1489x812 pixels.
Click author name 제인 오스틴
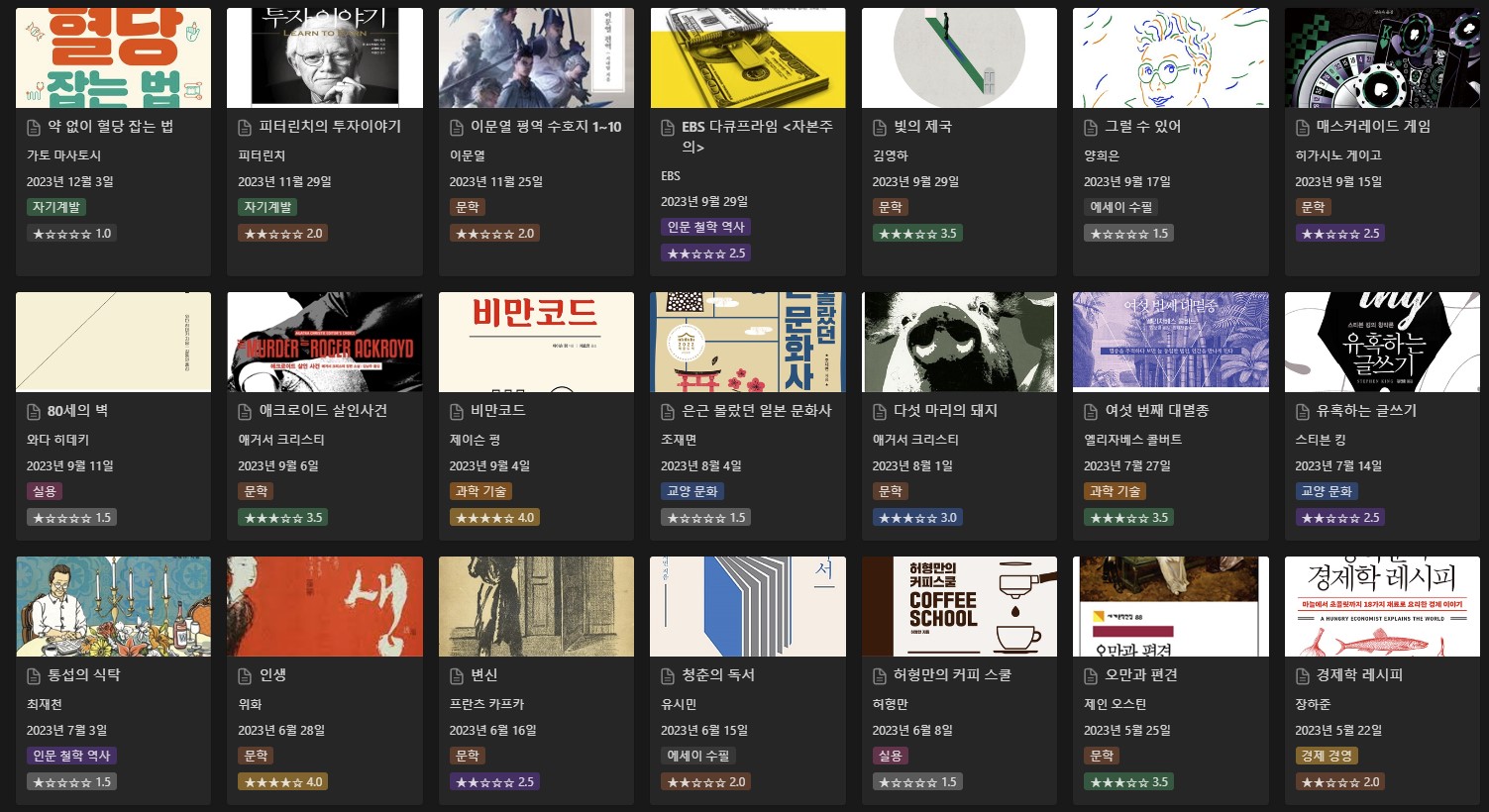(1115, 704)
